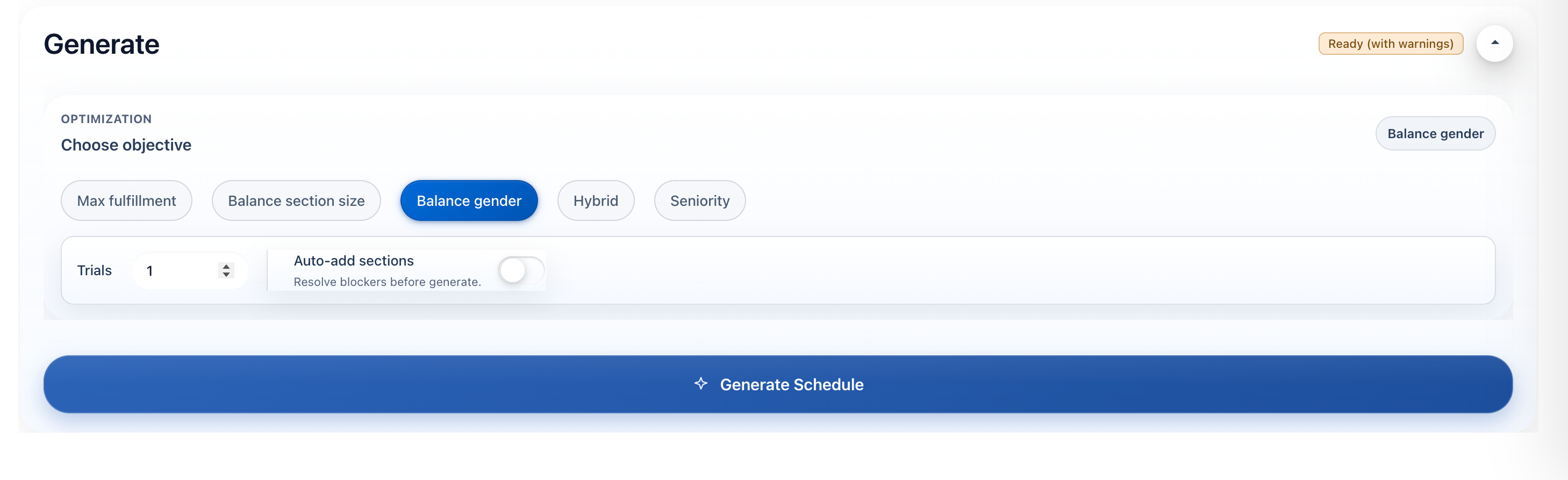Image resolution: width=1568 pixels, height=480 pixels.
Task: Select the Seniority objective
Action: click(x=699, y=200)
